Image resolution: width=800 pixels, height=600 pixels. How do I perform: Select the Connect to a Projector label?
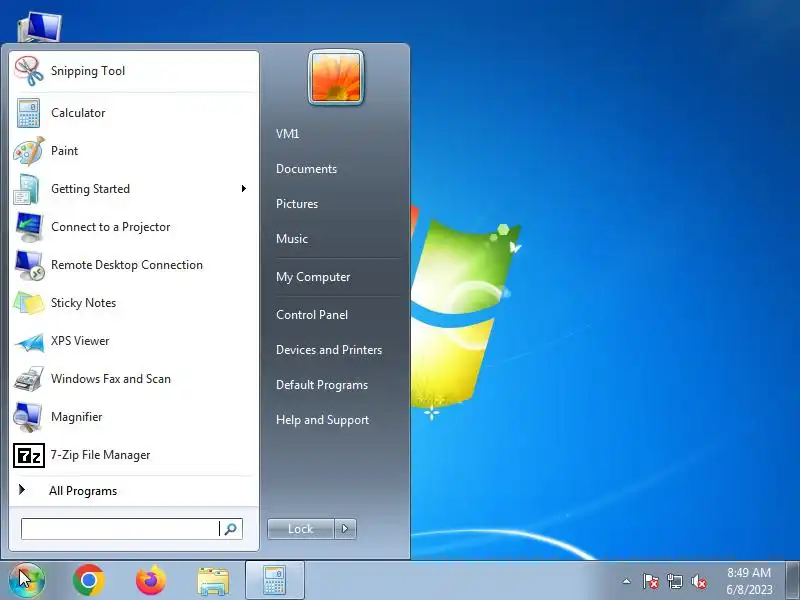pyautogui.click(x=110, y=227)
